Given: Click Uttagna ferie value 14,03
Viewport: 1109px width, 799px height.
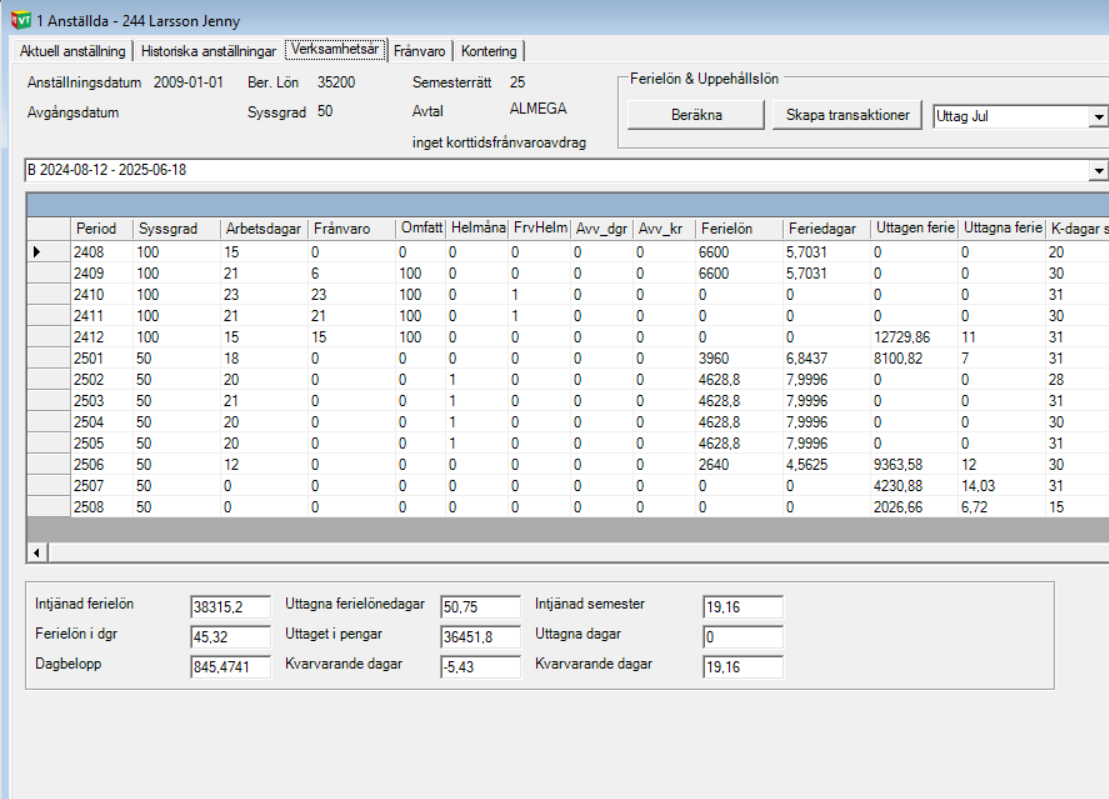Looking at the screenshot, I should tap(1001, 485).
